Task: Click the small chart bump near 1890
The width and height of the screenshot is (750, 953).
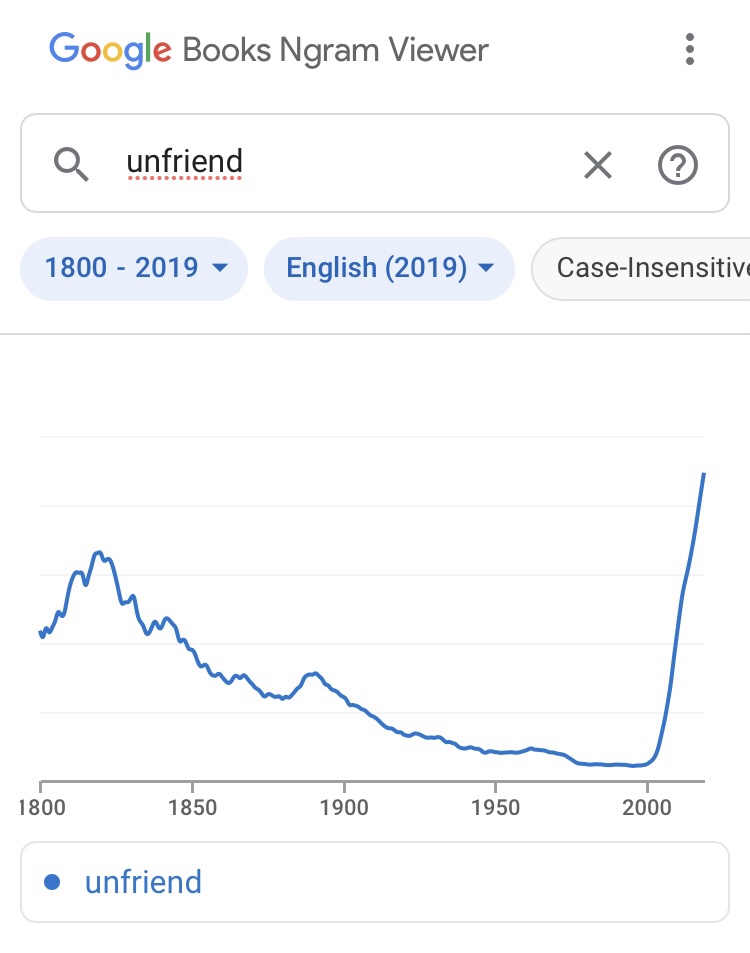Action: coord(314,674)
